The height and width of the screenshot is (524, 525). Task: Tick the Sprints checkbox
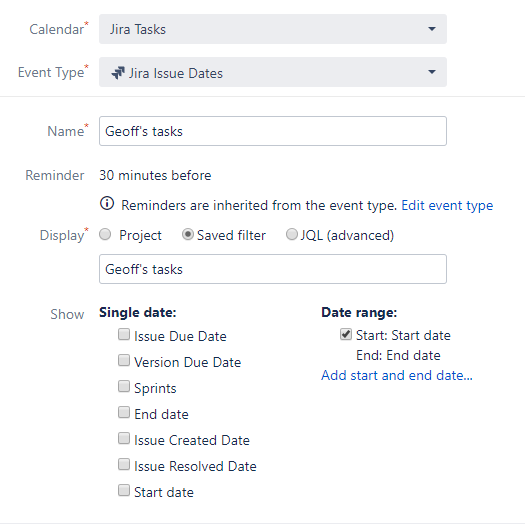tap(124, 386)
